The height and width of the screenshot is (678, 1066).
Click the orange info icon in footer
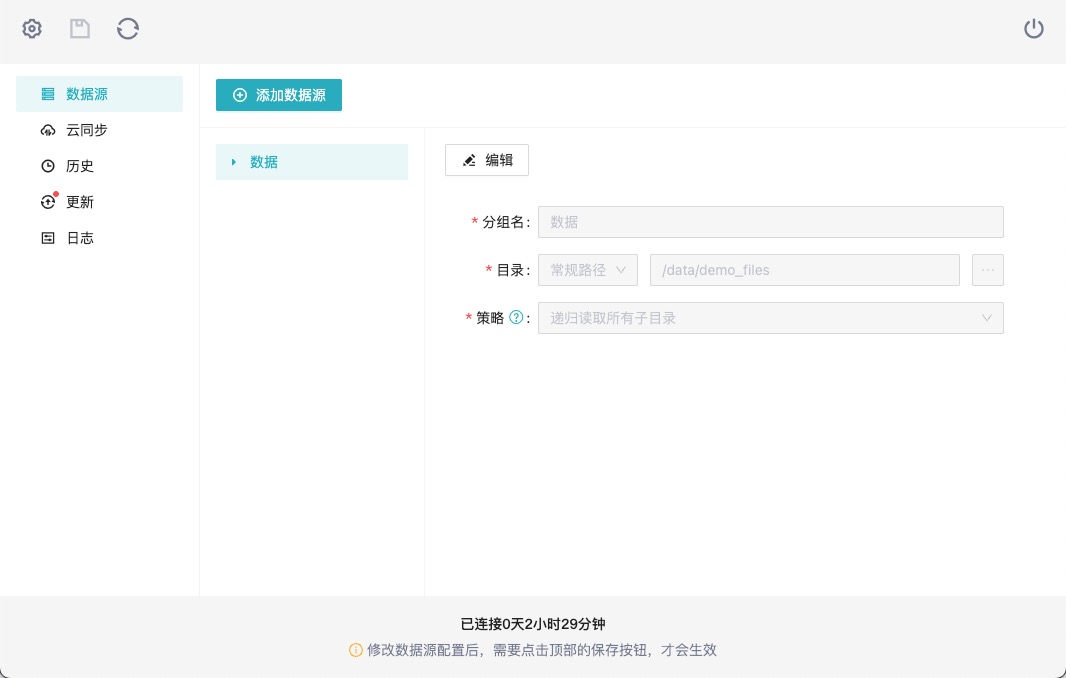pos(356,650)
